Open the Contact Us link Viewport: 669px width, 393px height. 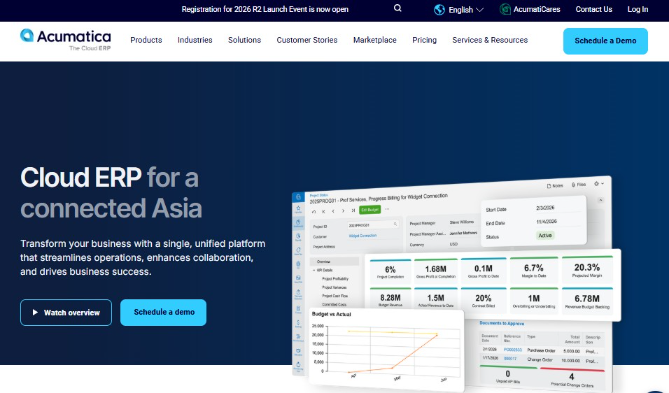point(593,9)
